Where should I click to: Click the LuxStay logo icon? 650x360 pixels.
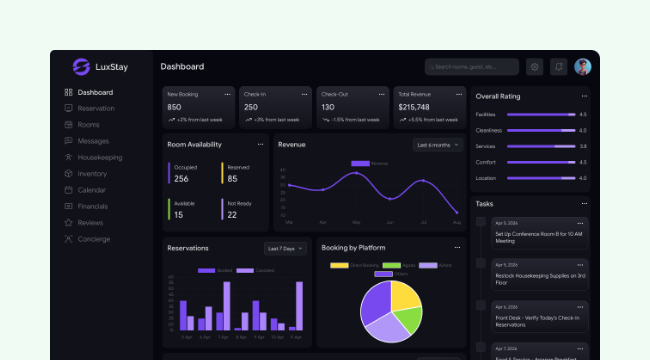pyautogui.click(x=81, y=67)
